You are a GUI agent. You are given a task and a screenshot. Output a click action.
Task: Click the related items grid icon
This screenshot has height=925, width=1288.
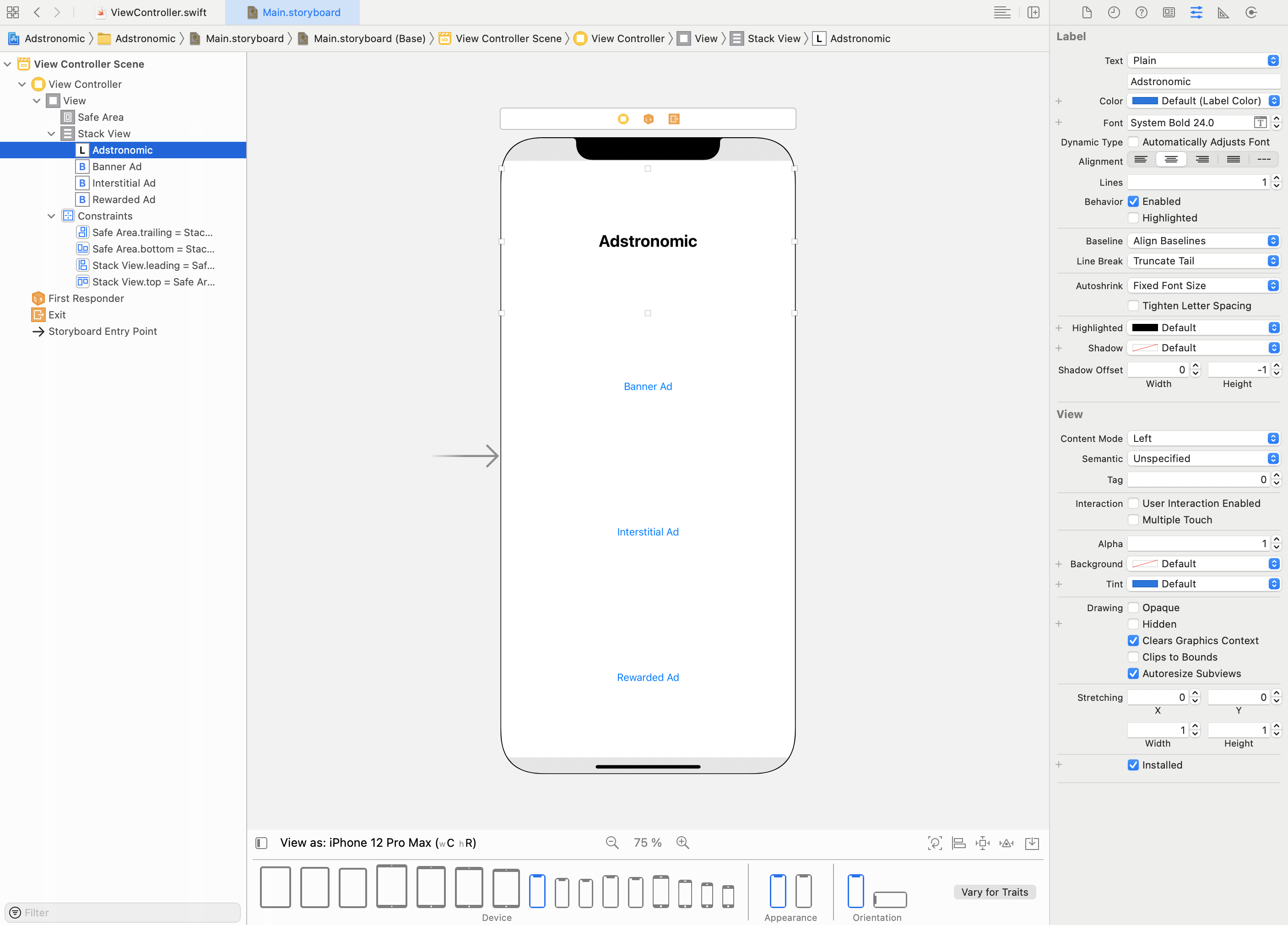click(x=12, y=12)
